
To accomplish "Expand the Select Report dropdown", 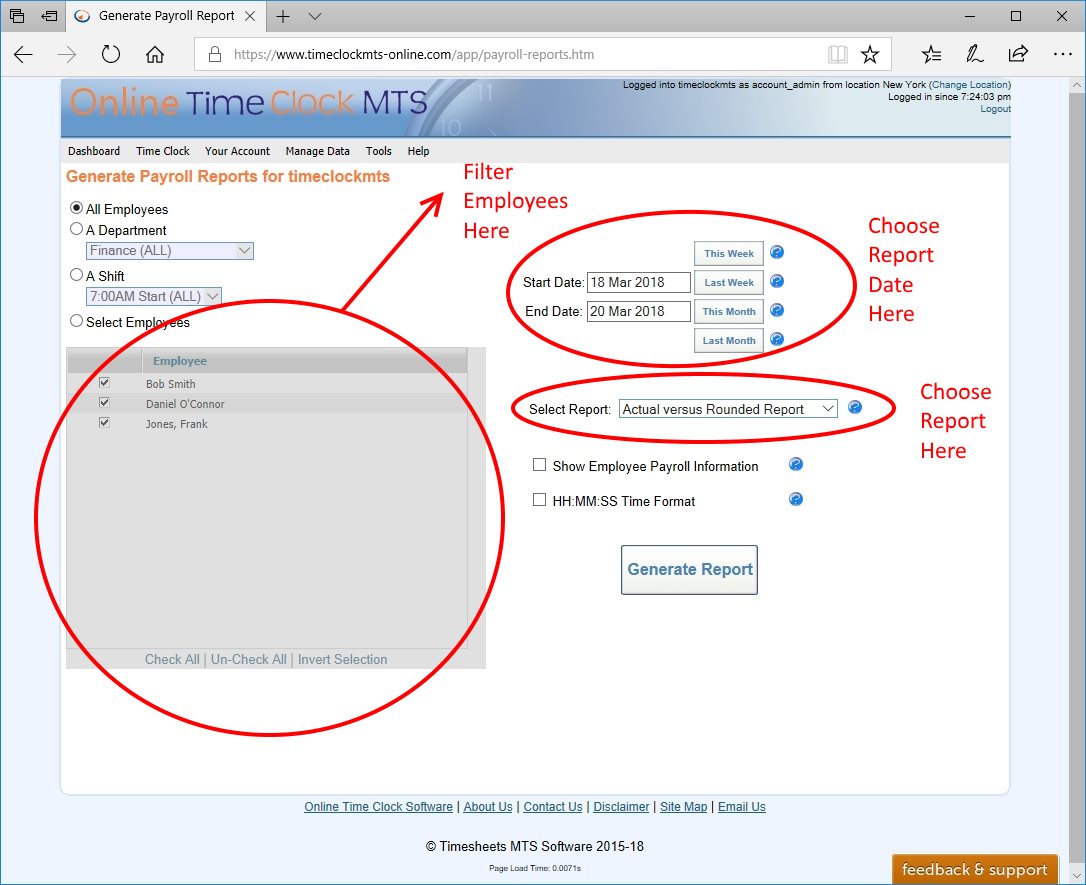I will tap(728, 409).
